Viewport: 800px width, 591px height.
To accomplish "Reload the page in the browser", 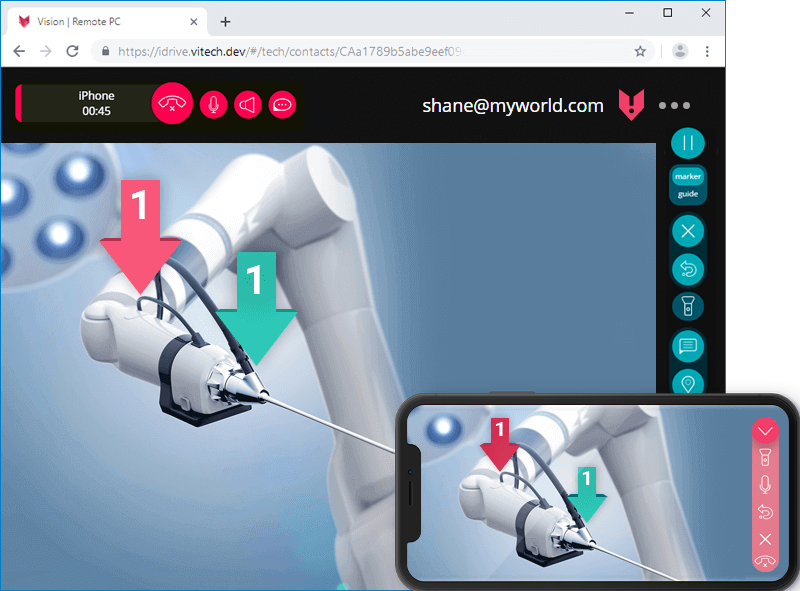I will click(71, 50).
